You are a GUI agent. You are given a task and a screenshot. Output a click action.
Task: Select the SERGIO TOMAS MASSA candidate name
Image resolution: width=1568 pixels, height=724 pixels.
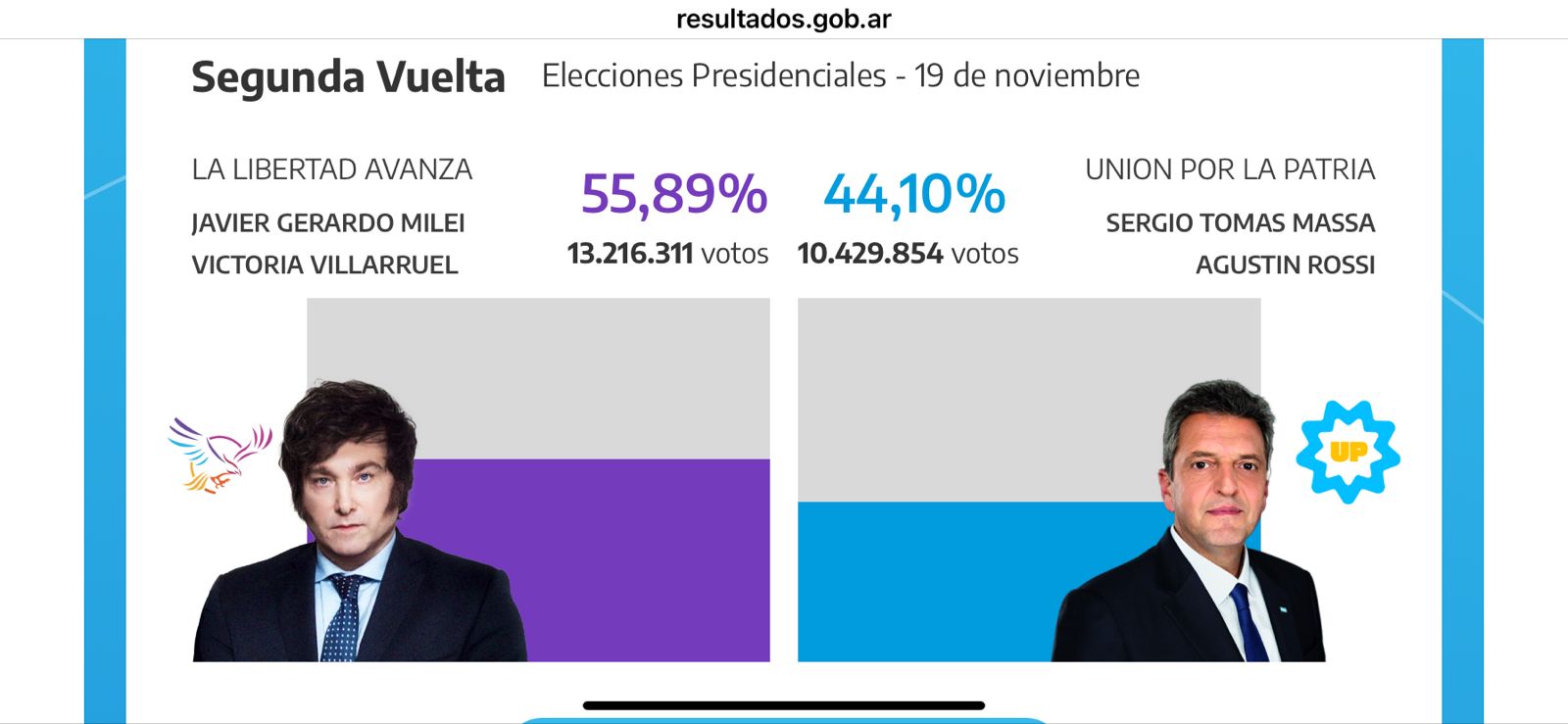pos(1240,223)
